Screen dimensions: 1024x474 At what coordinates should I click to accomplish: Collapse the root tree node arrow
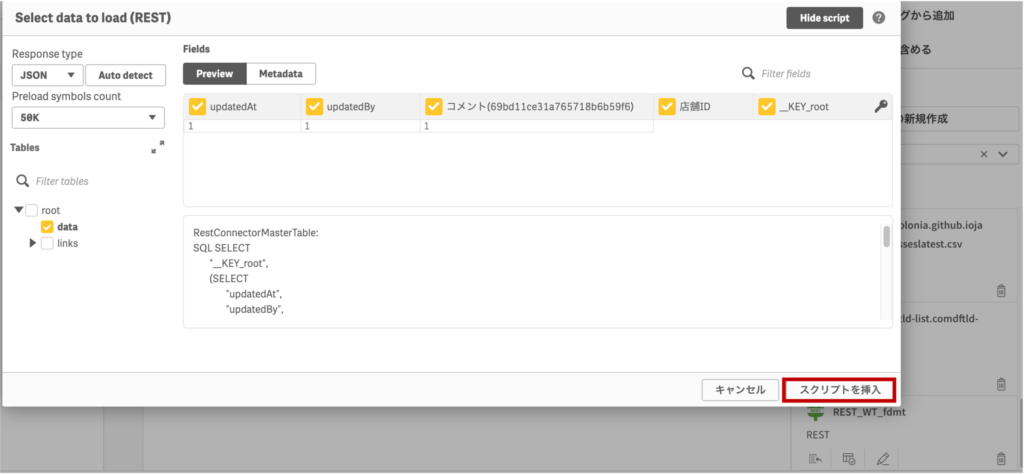pos(19,210)
